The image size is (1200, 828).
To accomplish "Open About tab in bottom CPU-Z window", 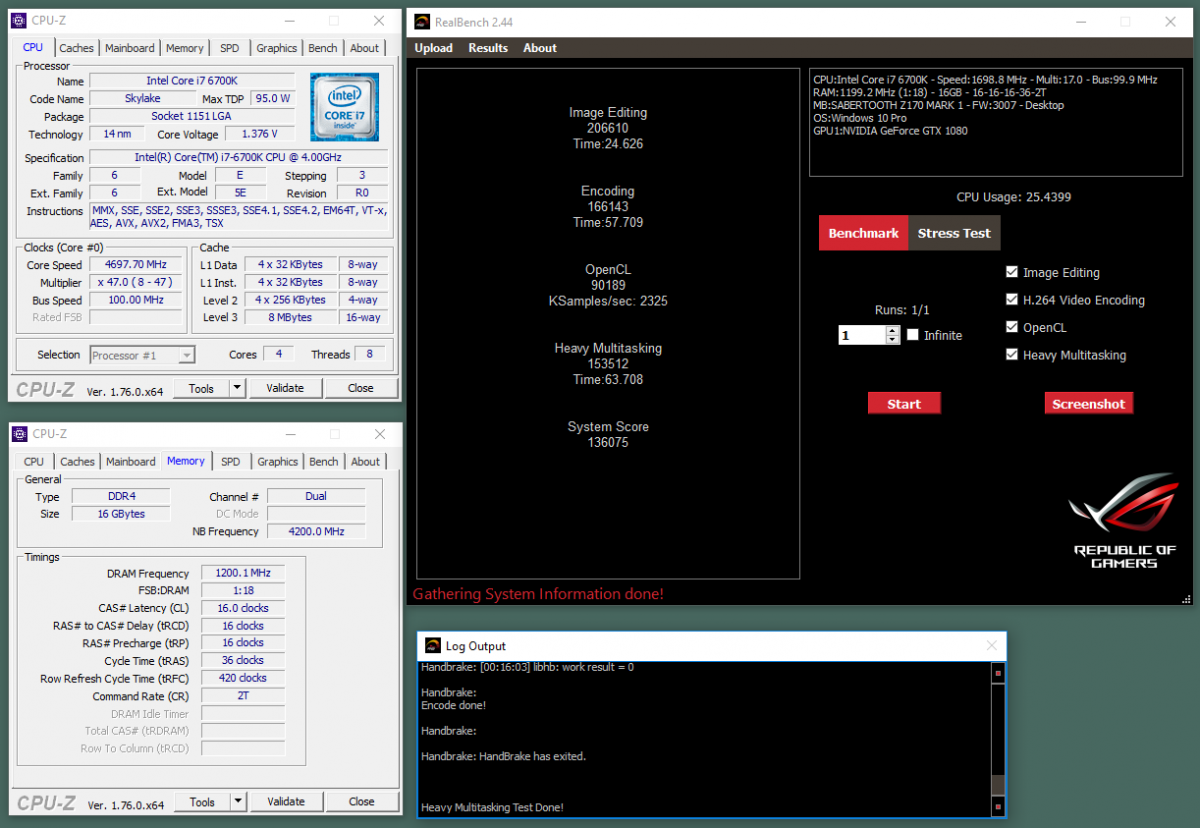I will (366, 462).
